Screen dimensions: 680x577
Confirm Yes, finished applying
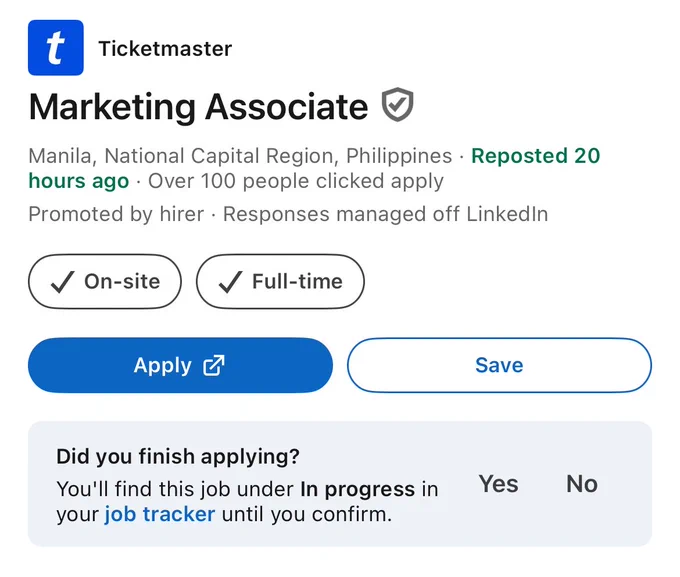(498, 484)
